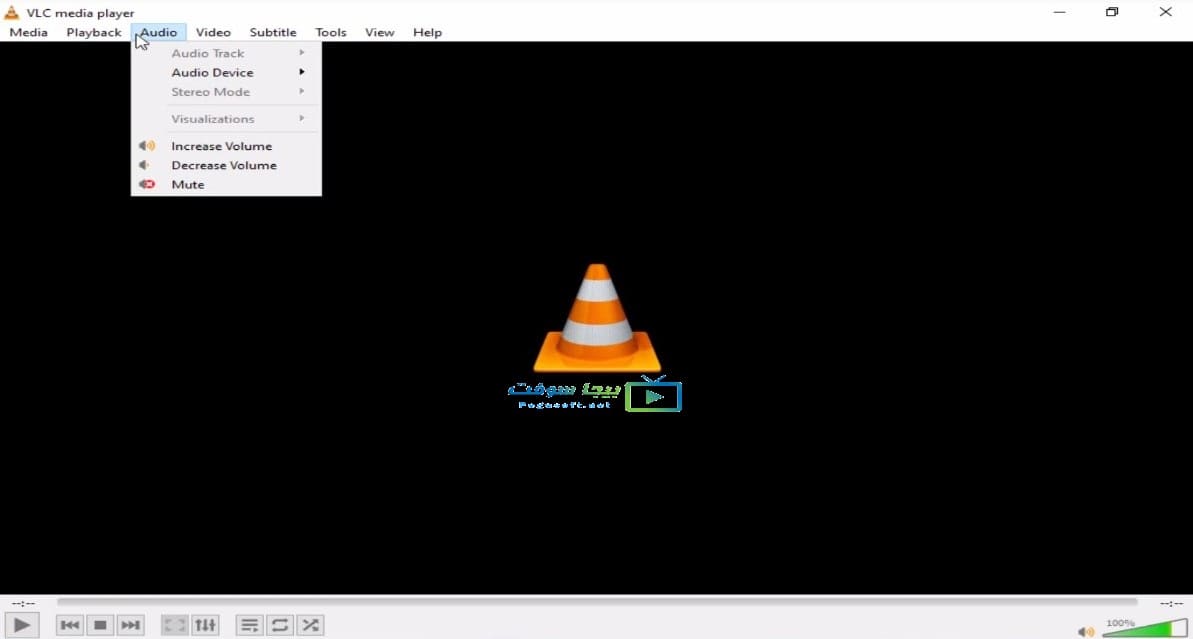
Task: Adjust the volume slider at 100%
Action: (x=1146, y=628)
